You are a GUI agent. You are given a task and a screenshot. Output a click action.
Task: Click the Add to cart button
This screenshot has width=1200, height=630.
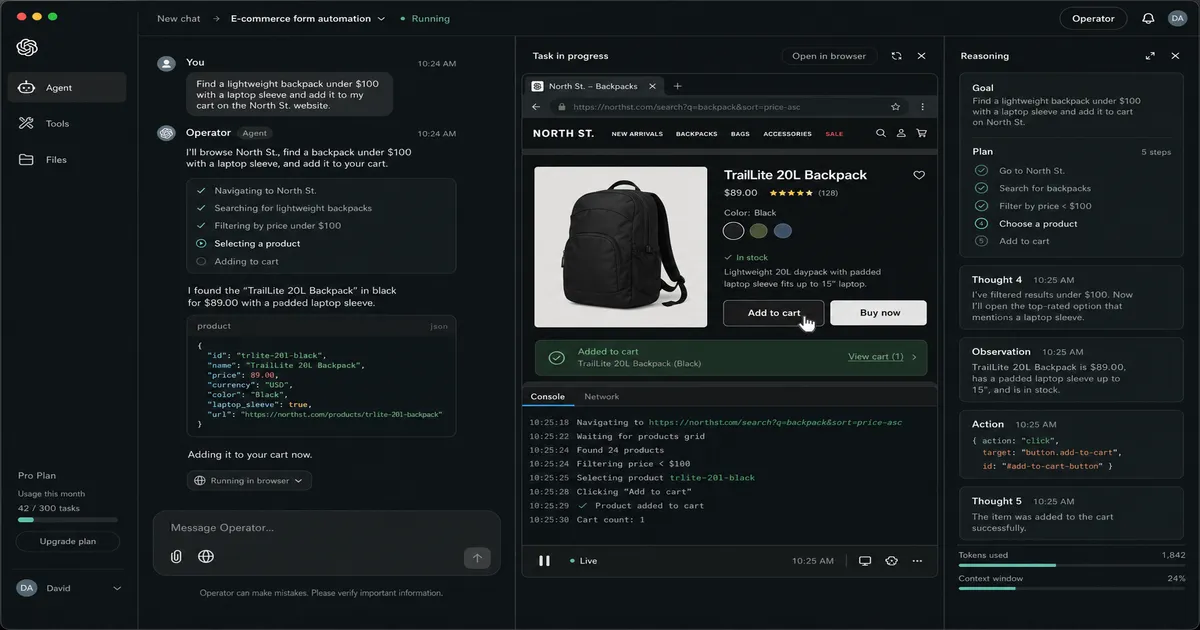[x=773, y=313]
